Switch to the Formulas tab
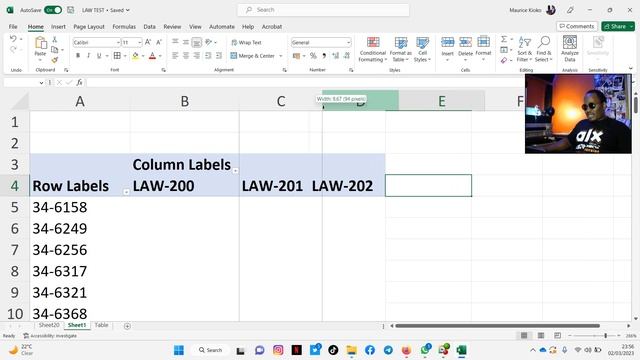This screenshot has width=640, height=360. coord(124,27)
